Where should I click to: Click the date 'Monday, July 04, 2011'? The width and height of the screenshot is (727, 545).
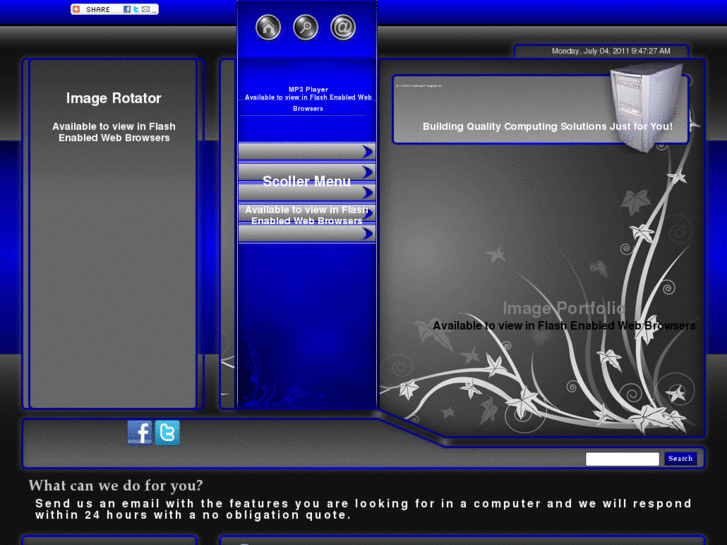click(590, 51)
